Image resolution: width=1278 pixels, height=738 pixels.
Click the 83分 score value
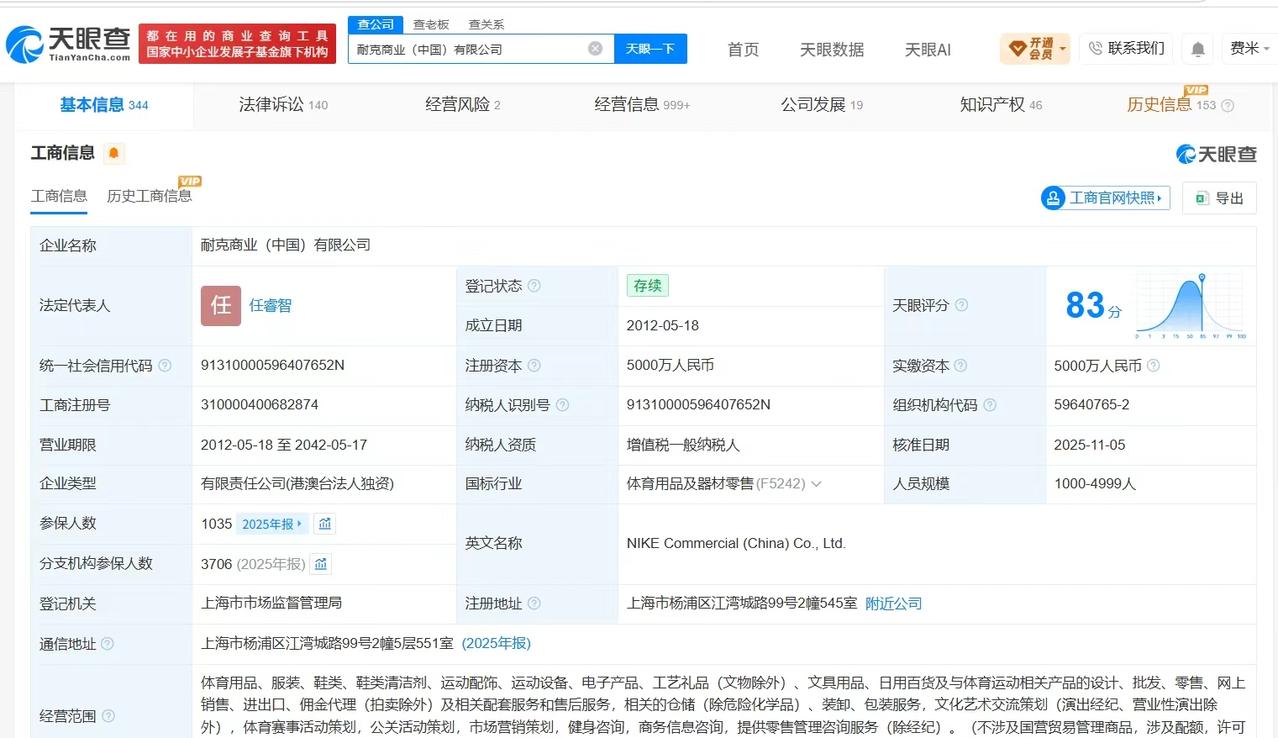click(1093, 306)
